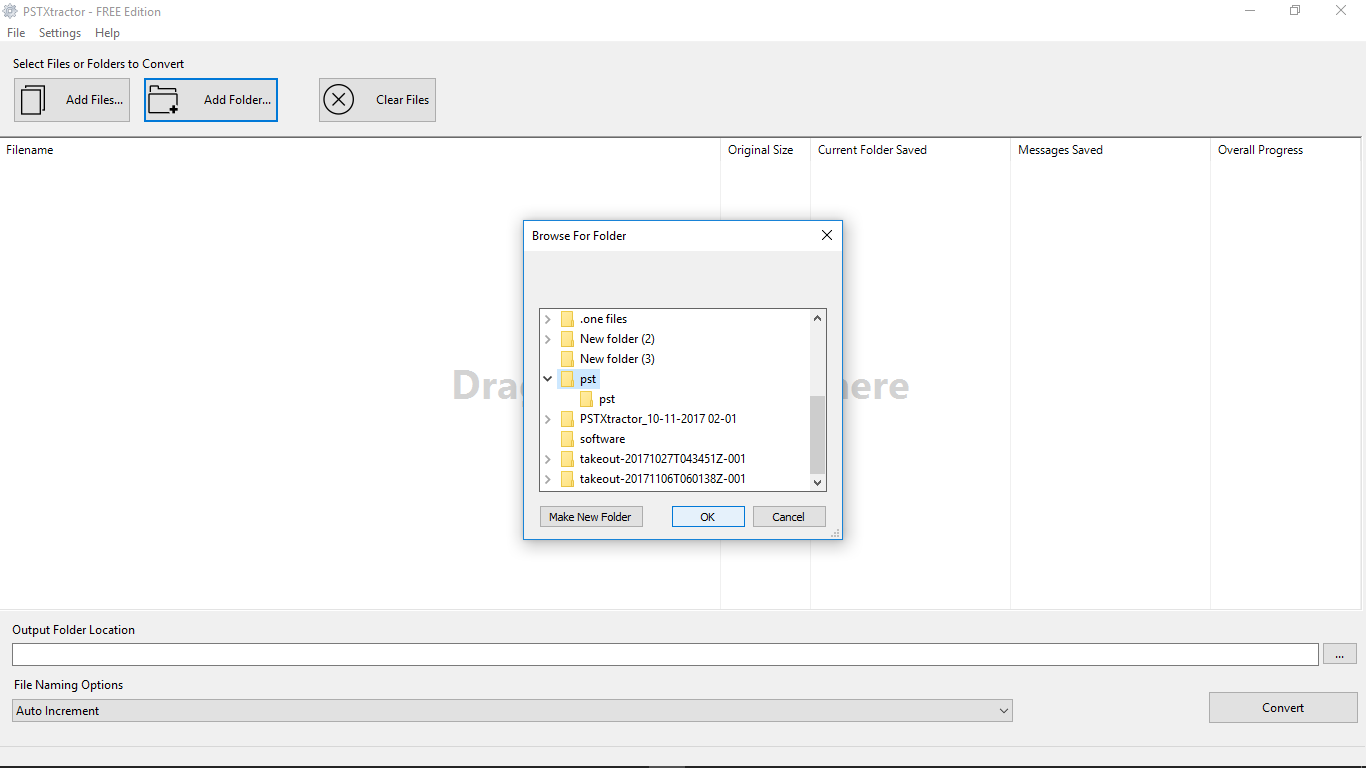The image size is (1366, 768).
Task: Click OK in Browse For Folder dialog
Action: tap(708, 517)
